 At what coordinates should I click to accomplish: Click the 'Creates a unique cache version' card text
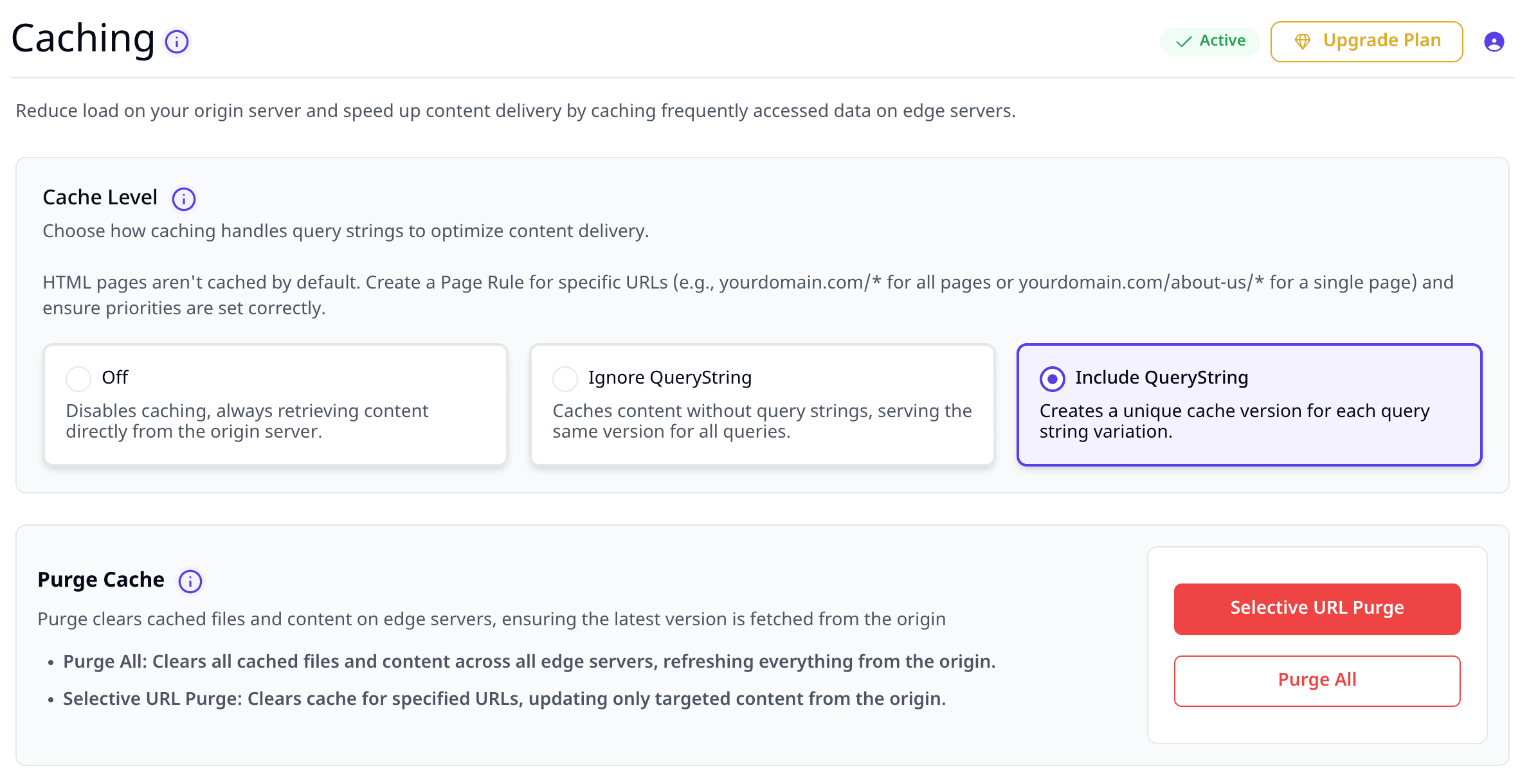coord(1235,421)
